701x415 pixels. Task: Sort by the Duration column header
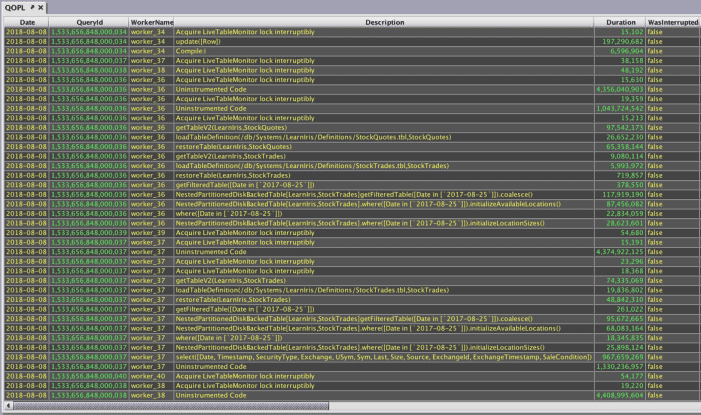coord(619,21)
